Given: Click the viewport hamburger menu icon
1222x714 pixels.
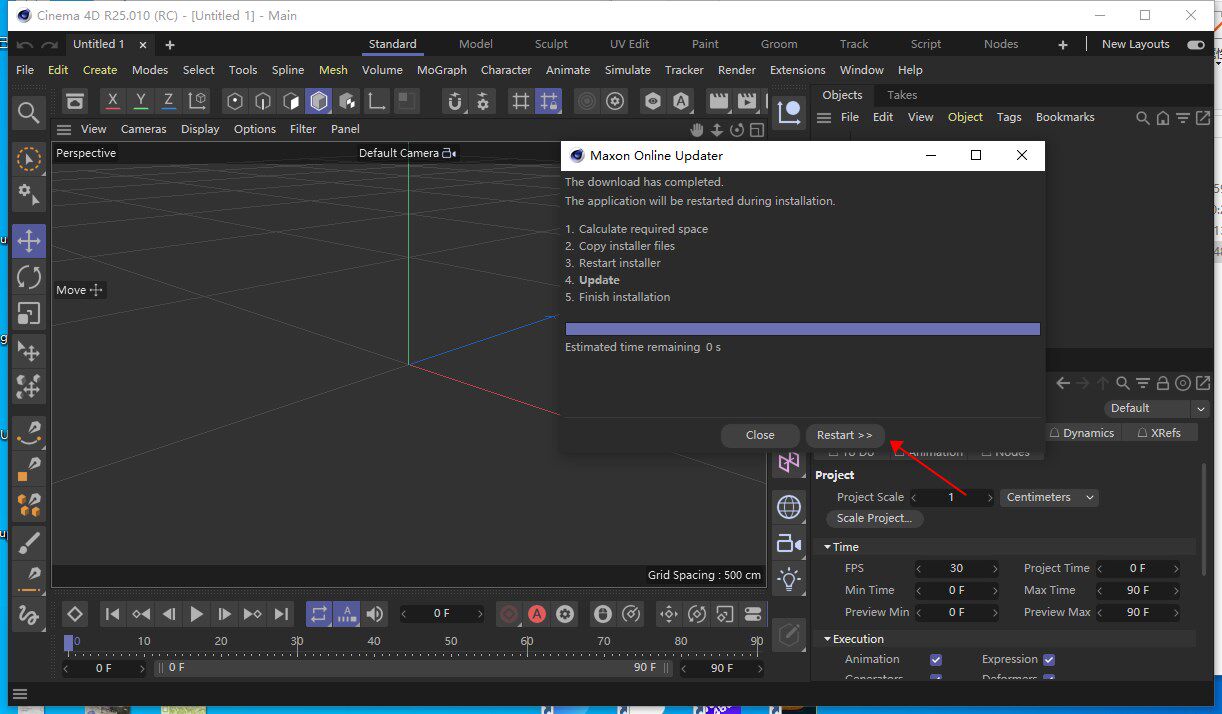Looking at the screenshot, I should coord(64,129).
